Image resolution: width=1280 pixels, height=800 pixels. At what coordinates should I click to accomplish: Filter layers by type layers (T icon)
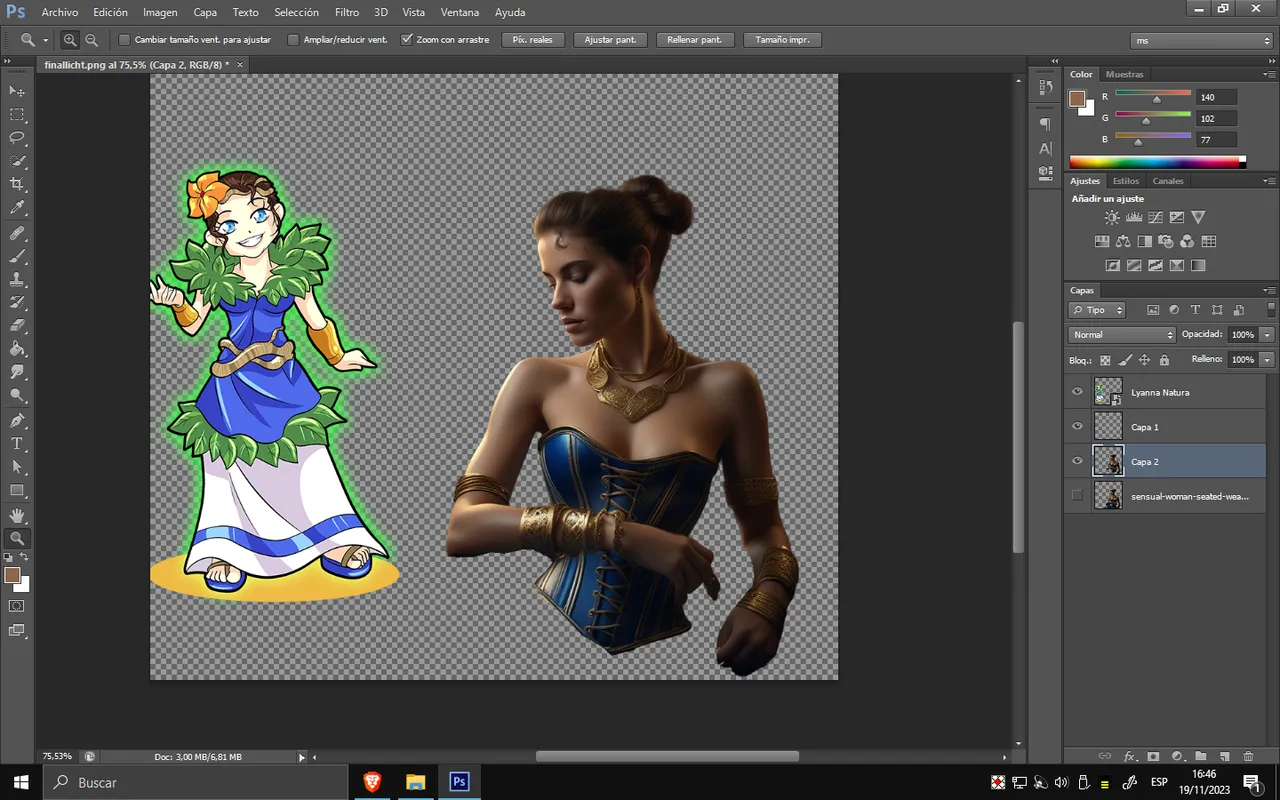pyautogui.click(x=1195, y=310)
